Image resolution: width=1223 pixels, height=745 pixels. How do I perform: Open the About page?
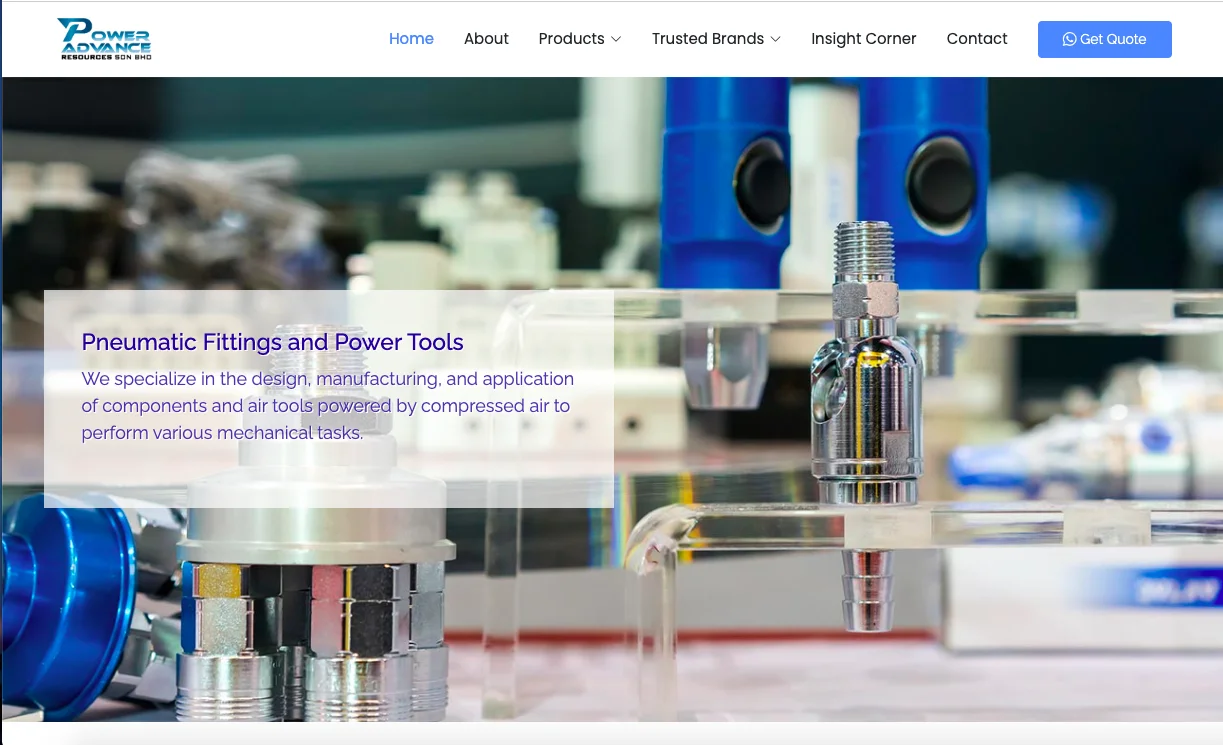coord(486,39)
